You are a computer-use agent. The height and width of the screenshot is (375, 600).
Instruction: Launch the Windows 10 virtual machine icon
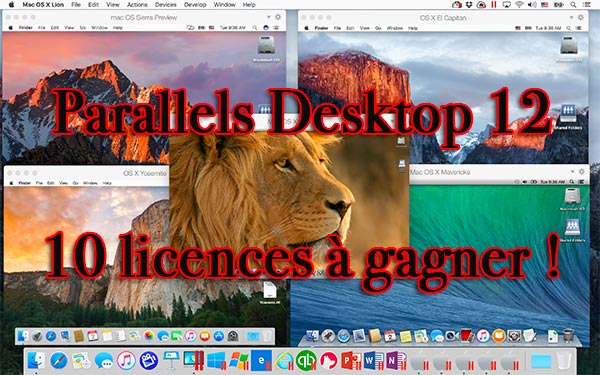(x=216, y=361)
